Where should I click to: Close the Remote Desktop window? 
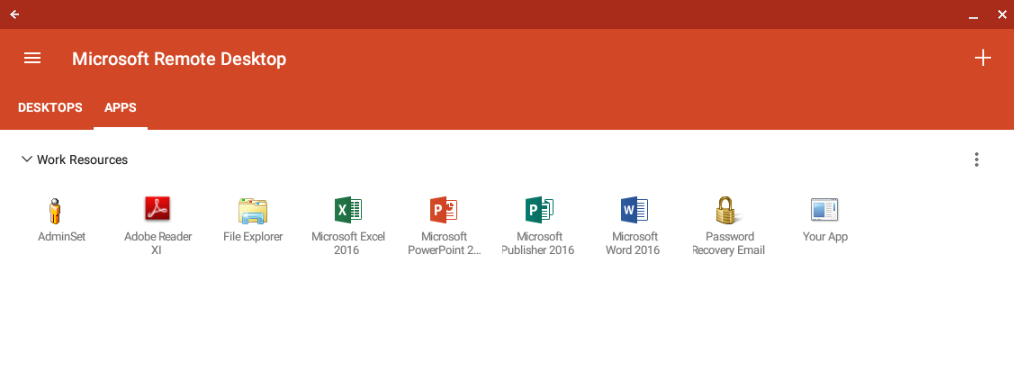[x=1002, y=14]
